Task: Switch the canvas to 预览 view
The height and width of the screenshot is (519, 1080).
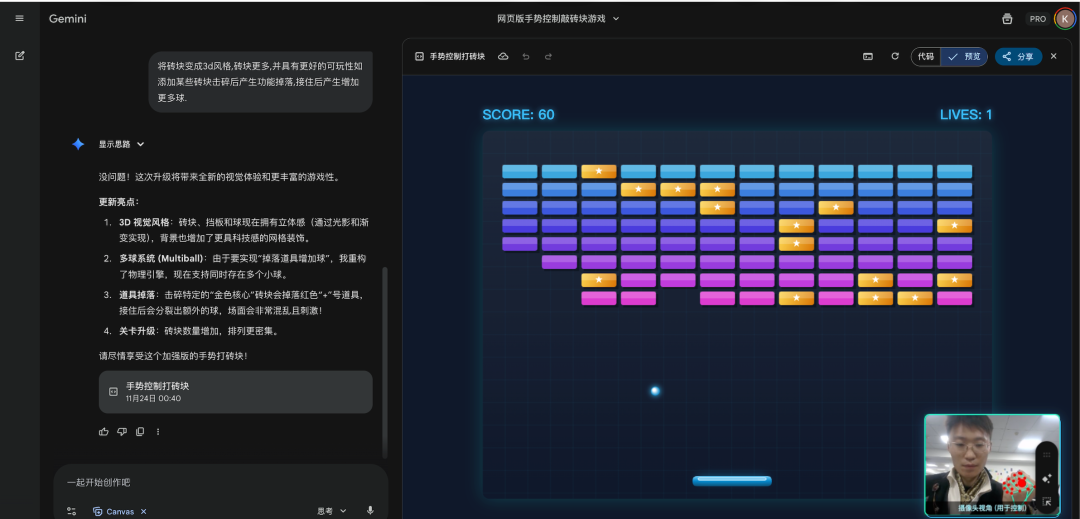Action: click(x=965, y=57)
